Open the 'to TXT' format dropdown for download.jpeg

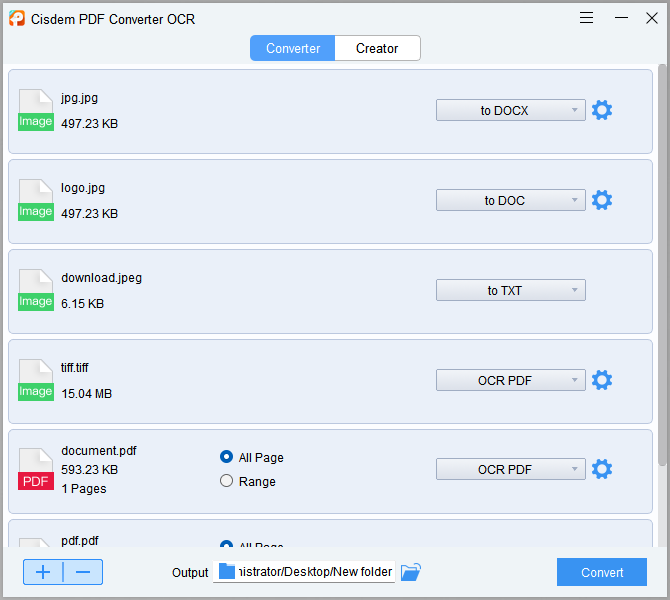[511, 290]
